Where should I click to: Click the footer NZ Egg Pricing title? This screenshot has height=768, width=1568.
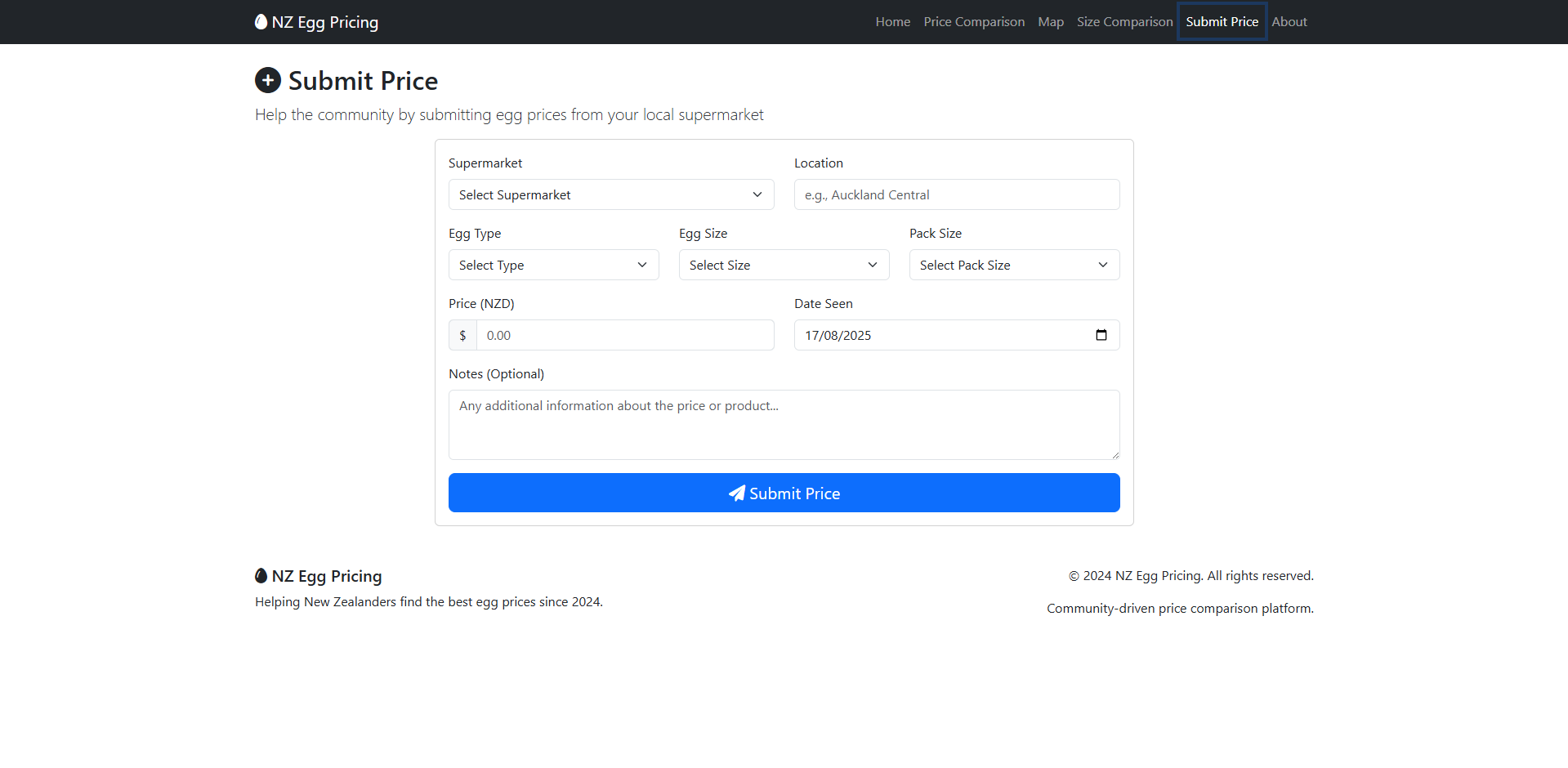point(327,576)
